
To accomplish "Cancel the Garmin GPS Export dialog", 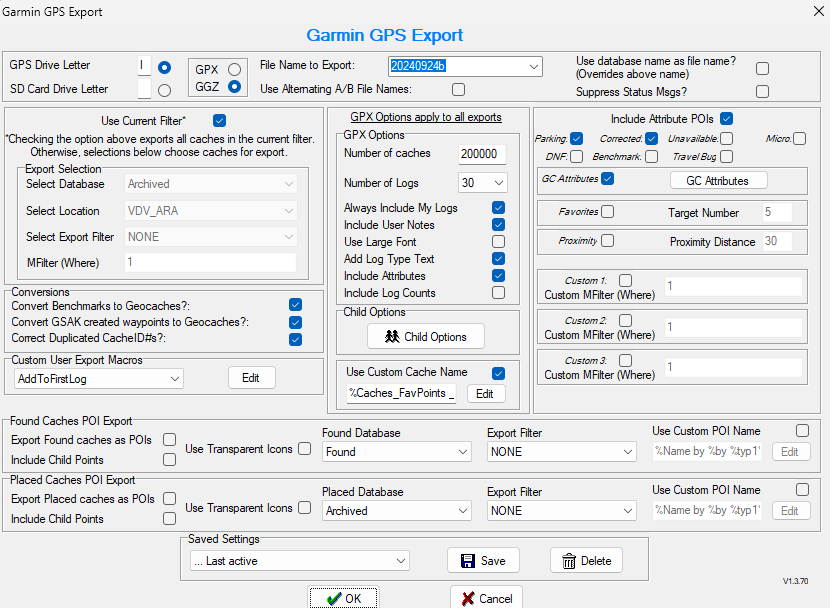I will pos(485,598).
